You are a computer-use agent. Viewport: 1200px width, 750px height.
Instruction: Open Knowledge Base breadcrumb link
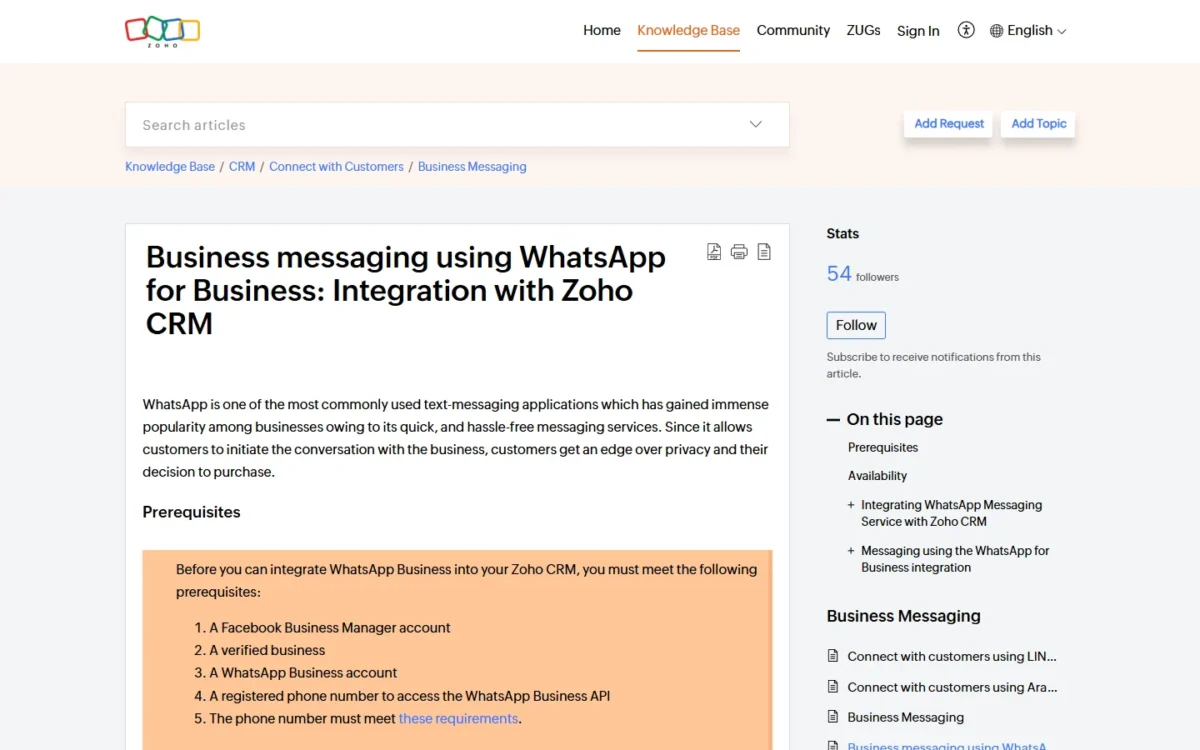pyautogui.click(x=170, y=167)
